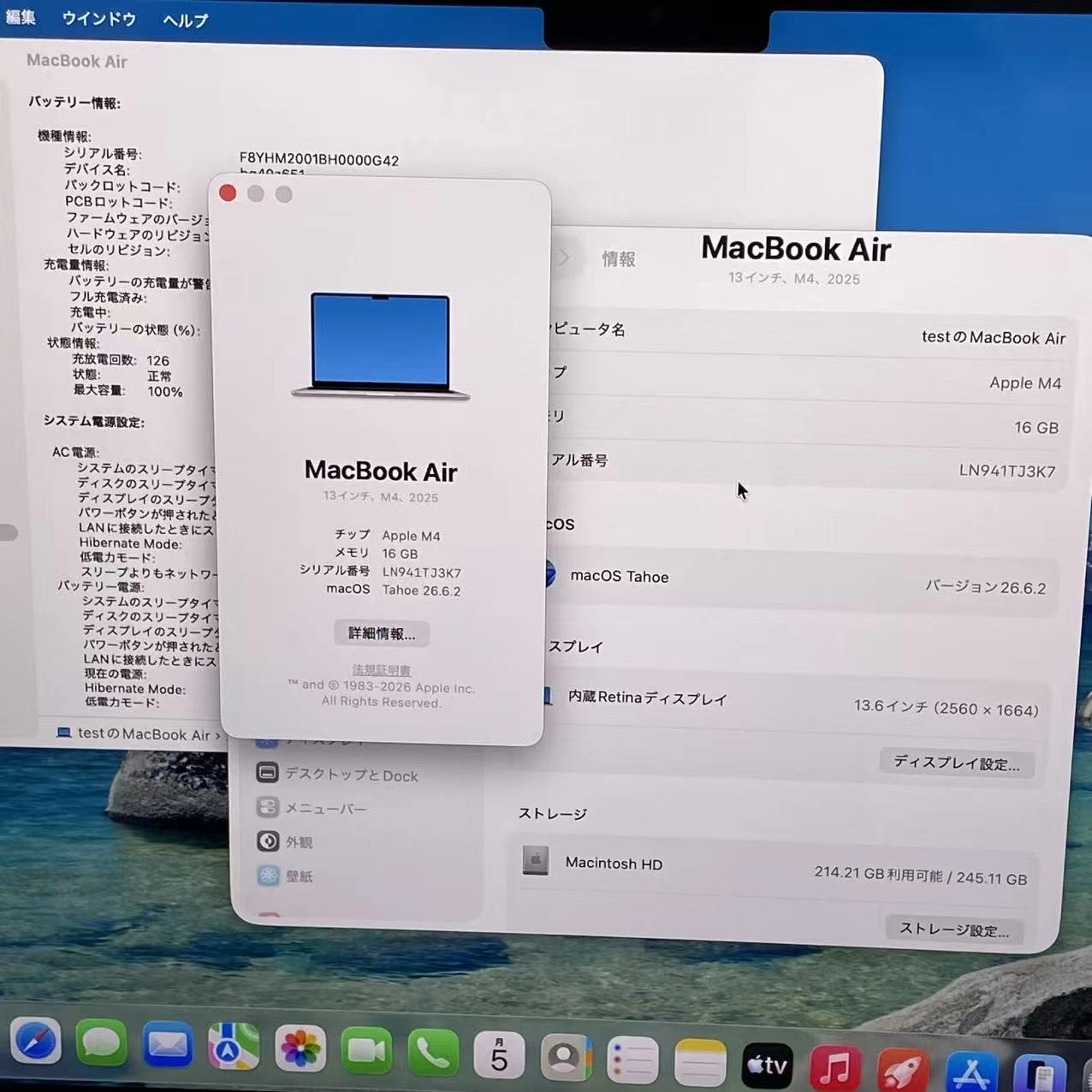
Task: Open iPhone Mirroring from the Dock
Action: tap(1039, 1074)
